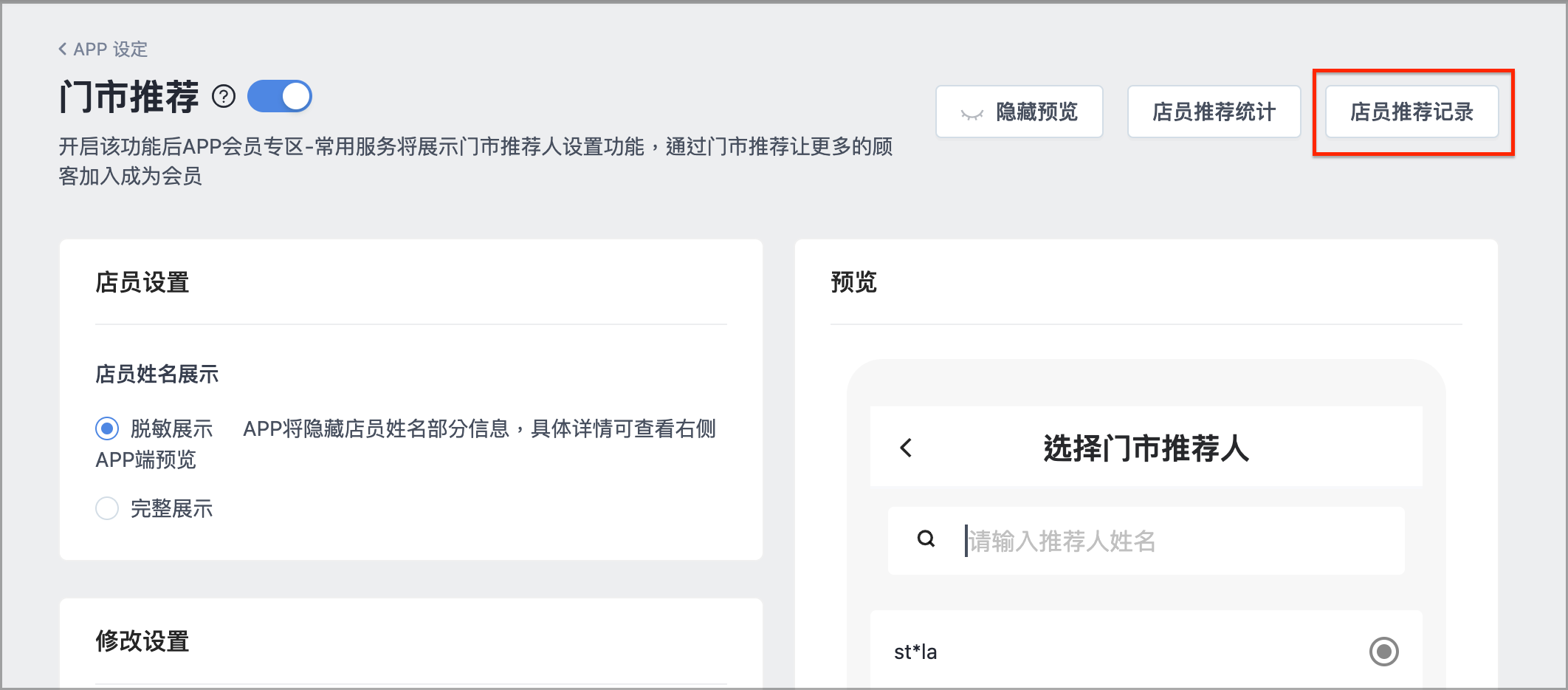Image resolution: width=1568 pixels, height=690 pixels.
Task: Click the 隐藏预览 button
Action: [1019, 112]
